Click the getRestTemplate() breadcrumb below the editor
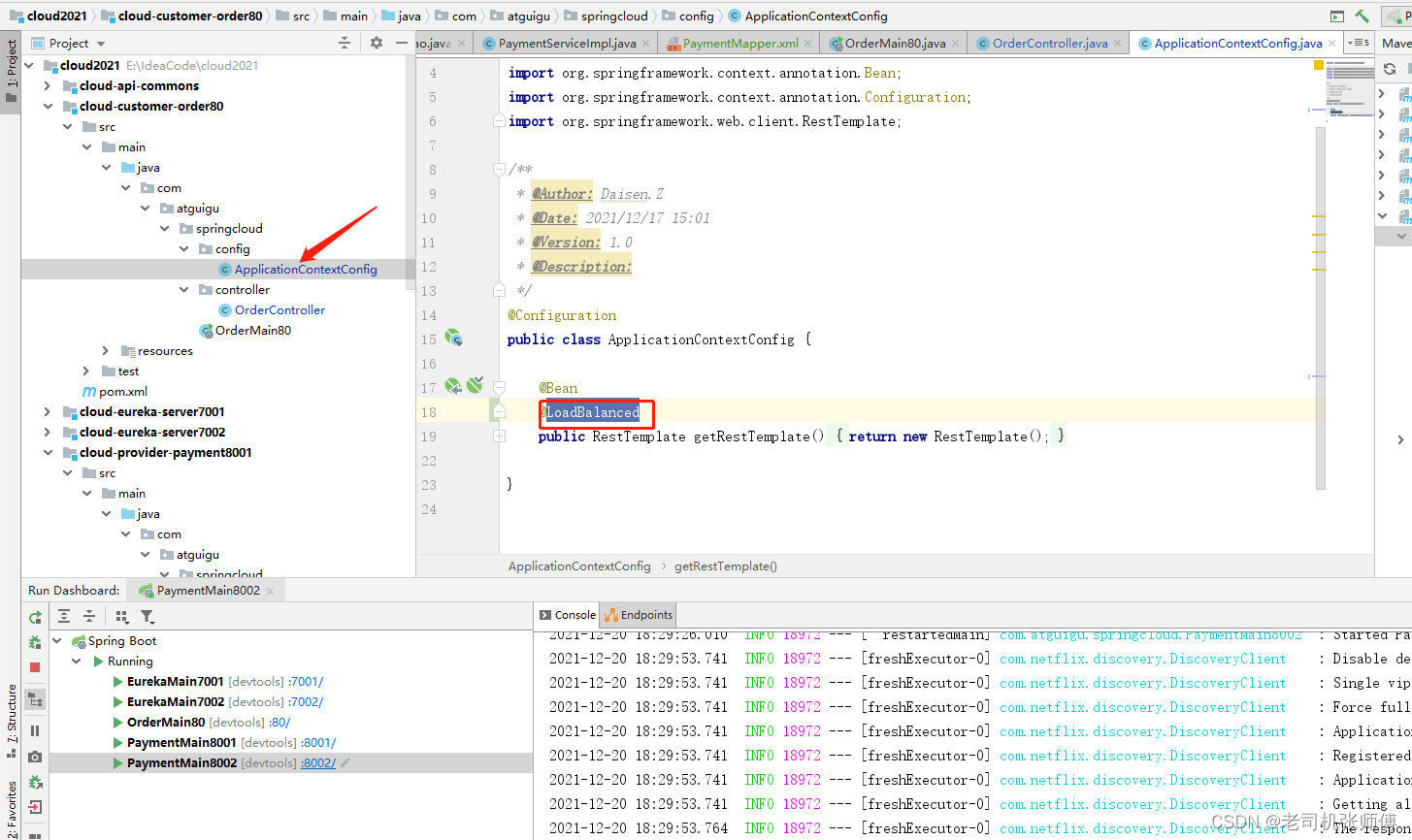1412x840 pixels. (726, 566)
